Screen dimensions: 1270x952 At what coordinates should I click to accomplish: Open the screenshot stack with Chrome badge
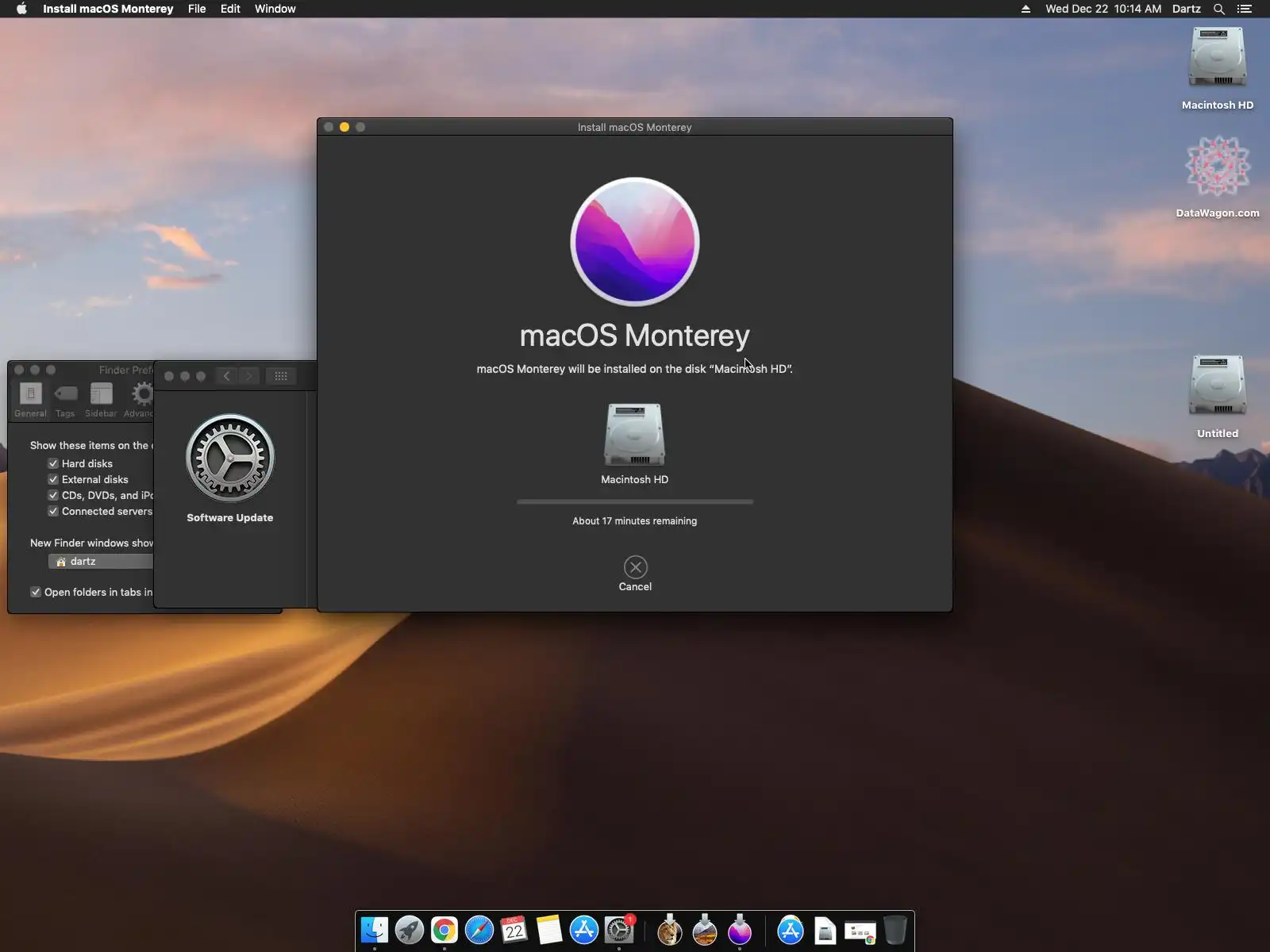(860, 931)
